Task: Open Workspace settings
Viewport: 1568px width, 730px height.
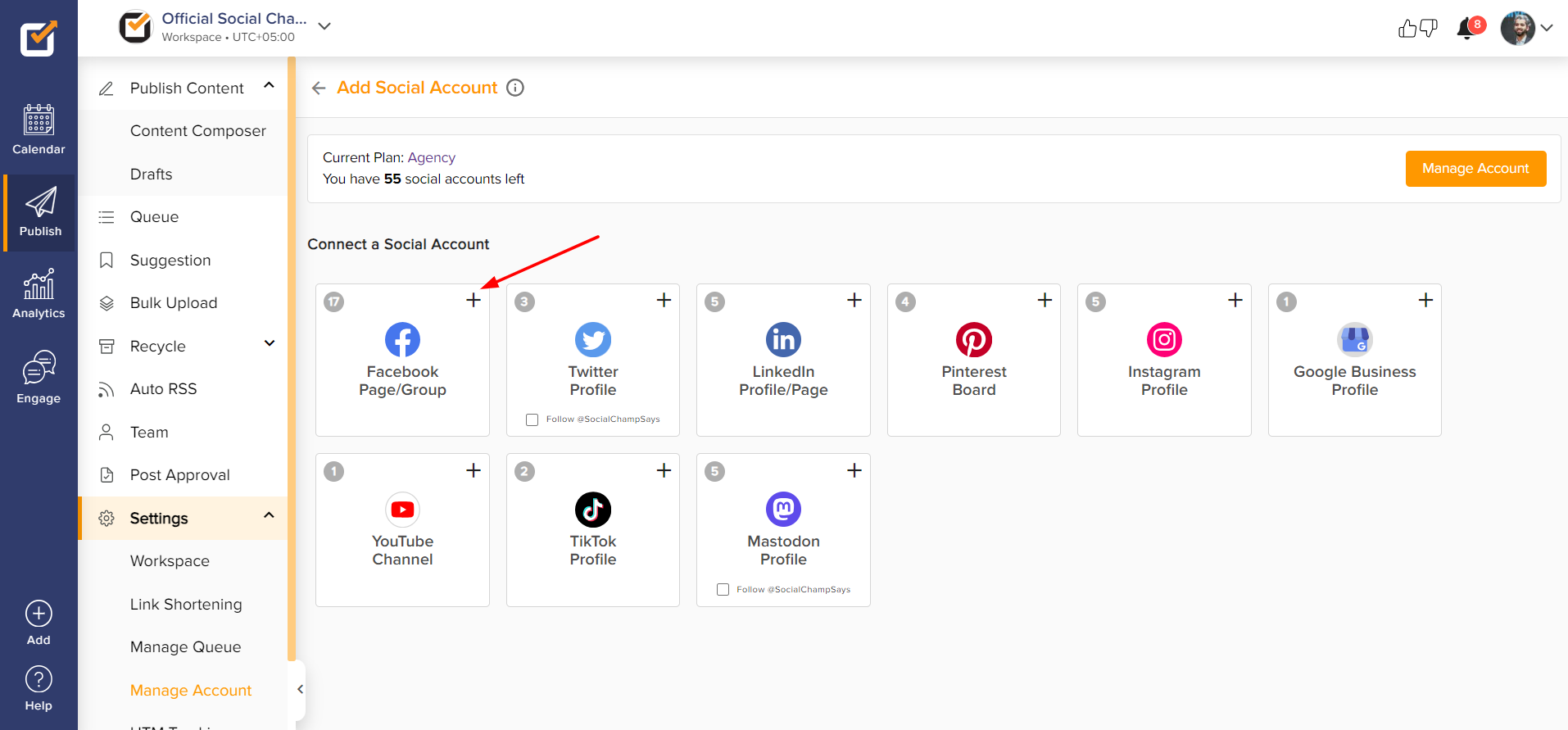Action: click(x=170, y=561)
